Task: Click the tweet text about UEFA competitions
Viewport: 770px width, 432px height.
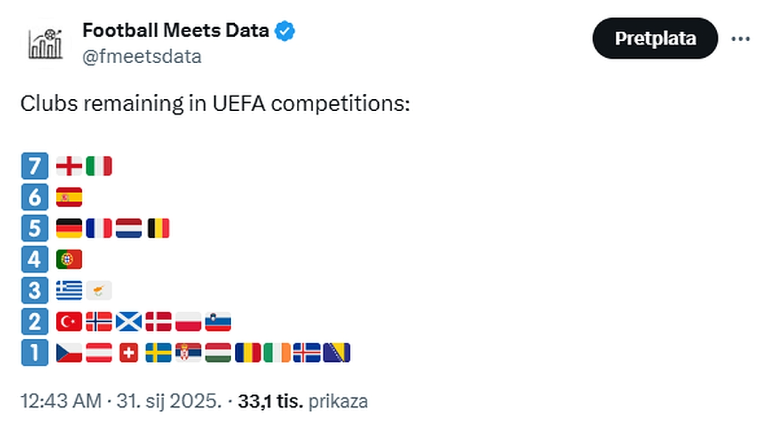Action: (x=216, y=105)
